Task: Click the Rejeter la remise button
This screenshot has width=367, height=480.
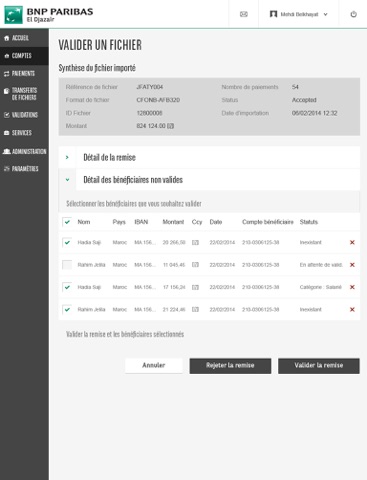Action: click(230, 366)
